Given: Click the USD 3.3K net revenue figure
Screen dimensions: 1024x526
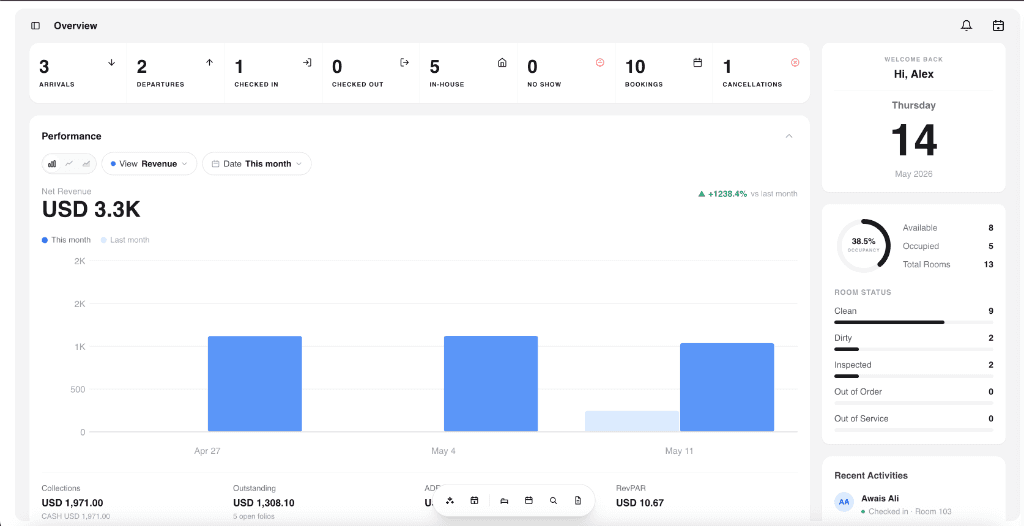Looking at the screenshot, I should [91, 210].
